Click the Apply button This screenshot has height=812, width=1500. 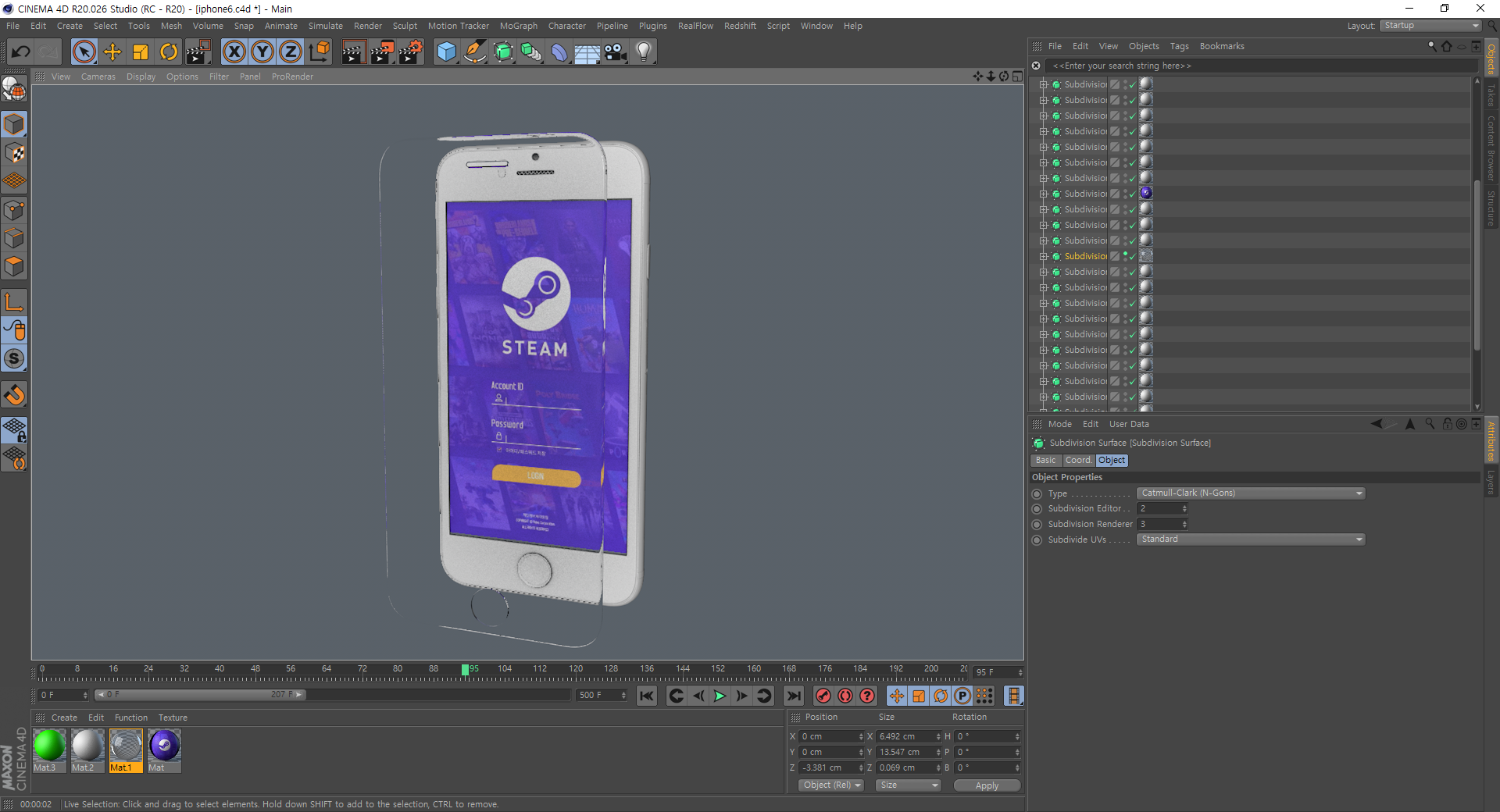[987, 785]
